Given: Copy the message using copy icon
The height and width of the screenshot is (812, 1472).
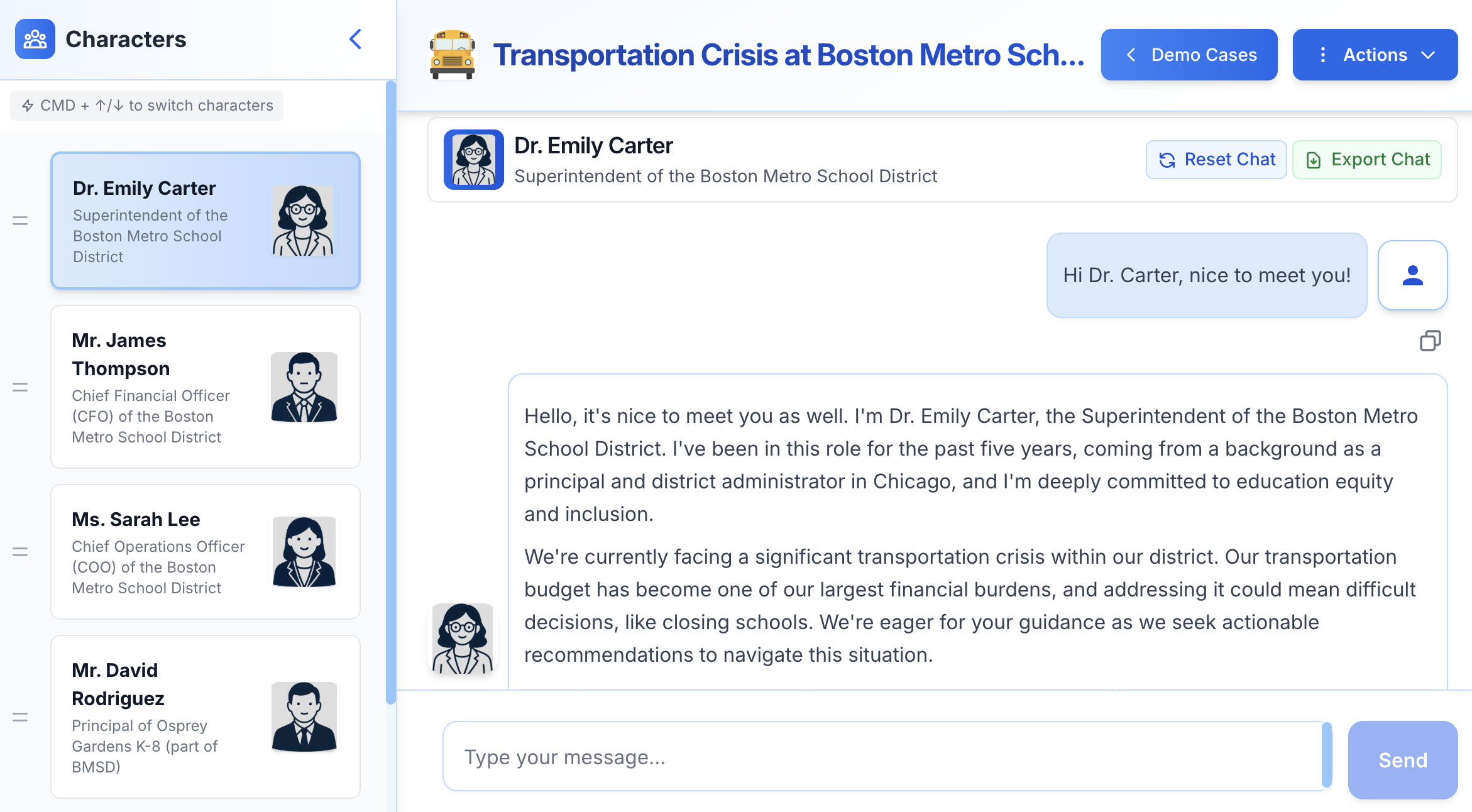Looking at the screenshot, I should [1430, 341].
